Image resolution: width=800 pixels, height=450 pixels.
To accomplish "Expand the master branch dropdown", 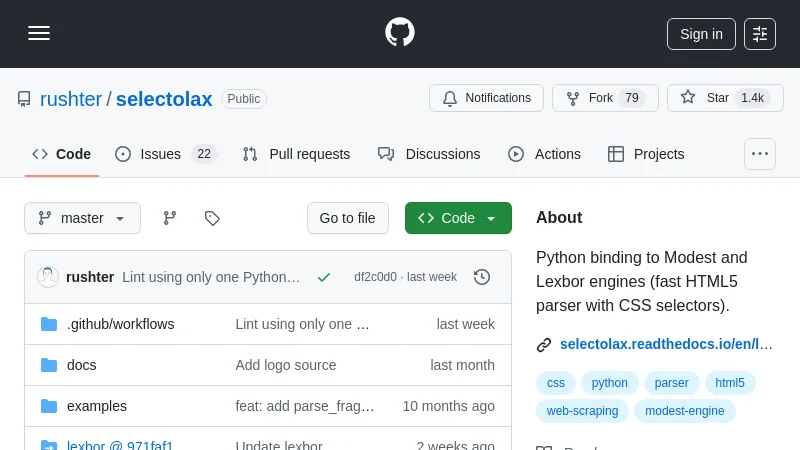I will [82, 218].
